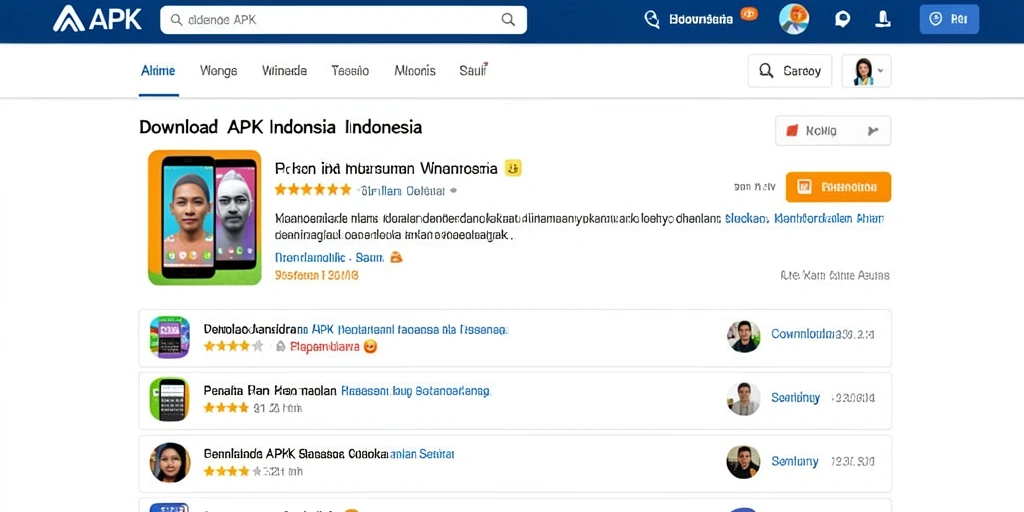Open the featured app title Pcken ibd
Screen dimensions: 1024x512
(x=386, y=168)
